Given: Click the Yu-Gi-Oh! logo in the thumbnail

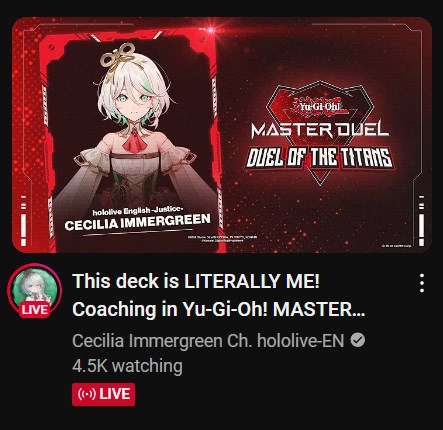Looking at the screenshot, I should click(319, 106).
